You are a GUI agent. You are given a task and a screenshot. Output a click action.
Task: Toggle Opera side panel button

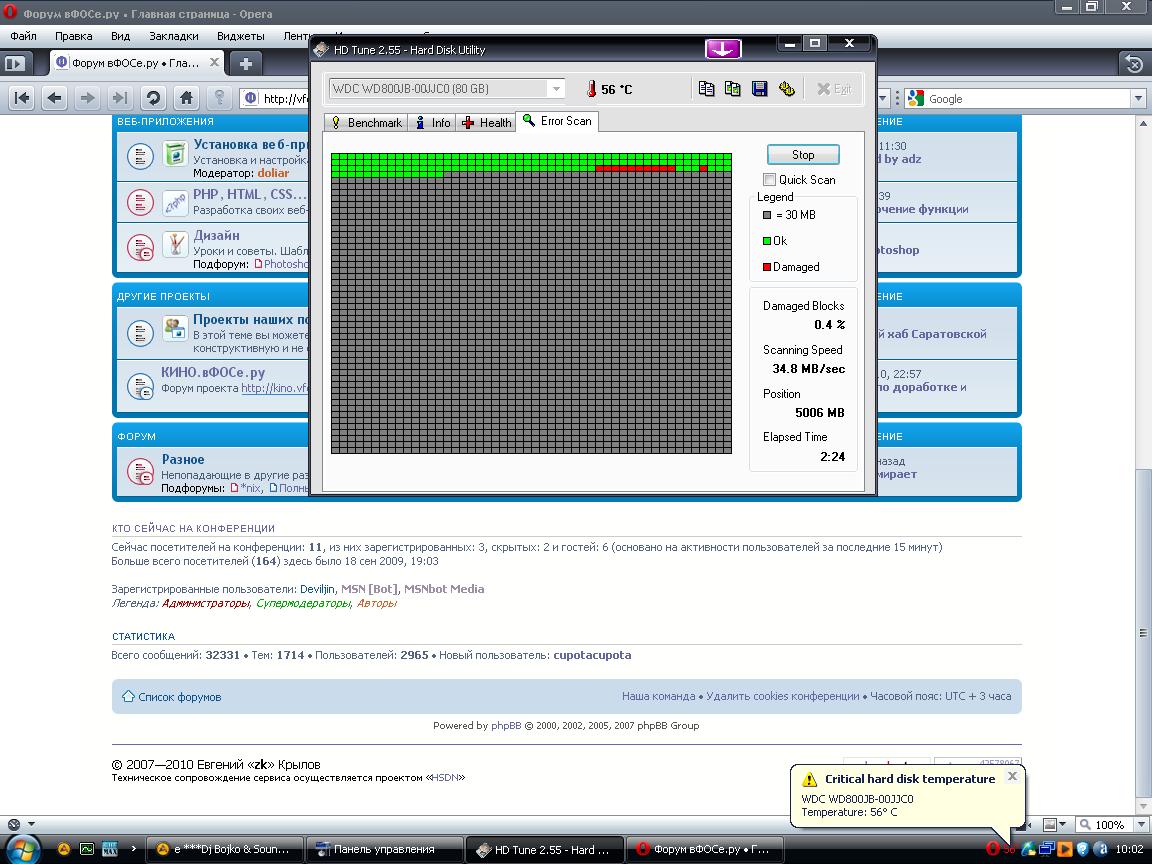pyautogui.click(x=14, y=63)
